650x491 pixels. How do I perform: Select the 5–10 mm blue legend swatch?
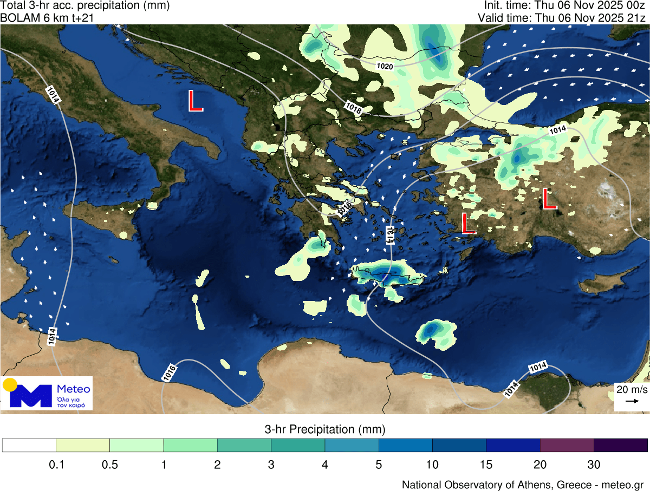click(405, 445)
